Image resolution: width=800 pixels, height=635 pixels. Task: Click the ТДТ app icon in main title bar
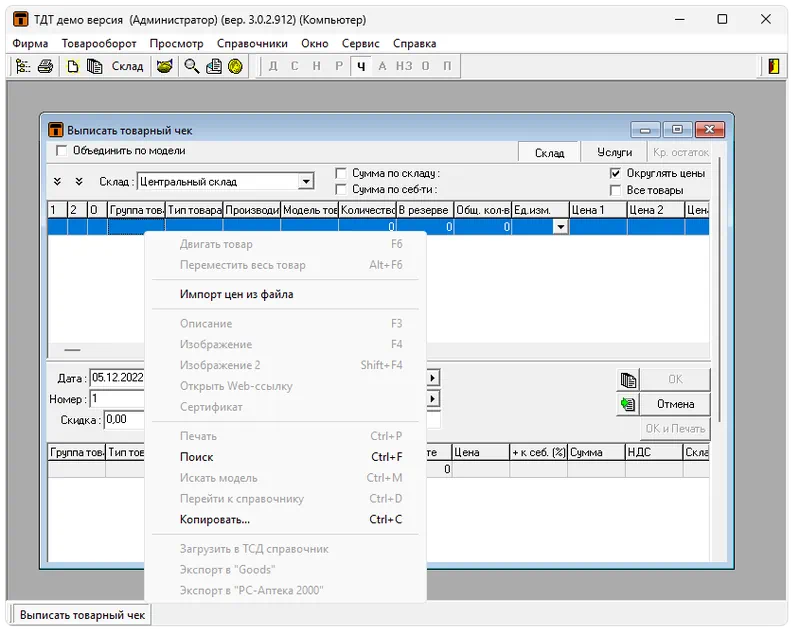(x=20, y=19)
